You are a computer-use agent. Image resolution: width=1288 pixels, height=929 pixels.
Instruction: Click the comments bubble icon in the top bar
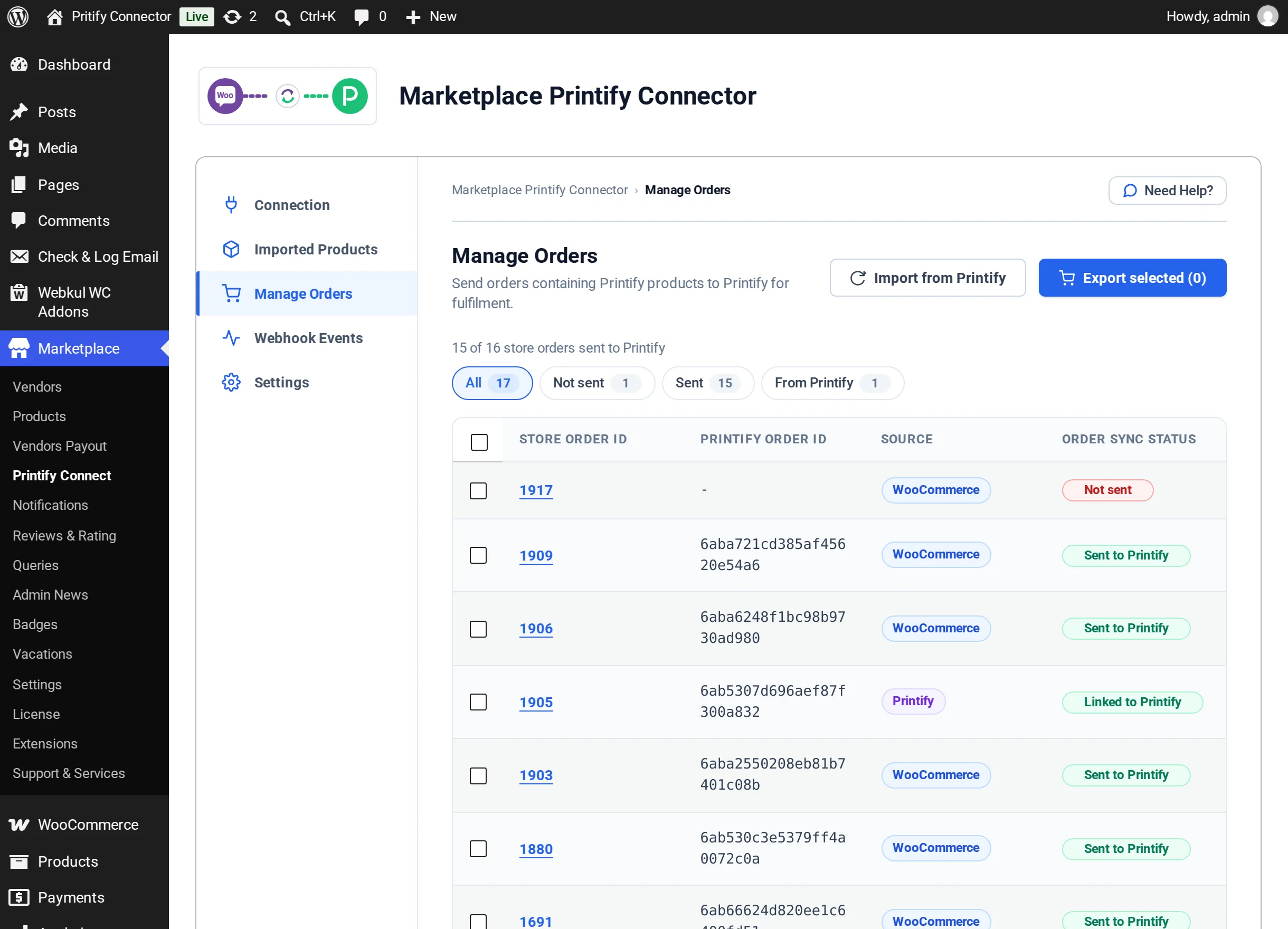click(x=361, y=16)
